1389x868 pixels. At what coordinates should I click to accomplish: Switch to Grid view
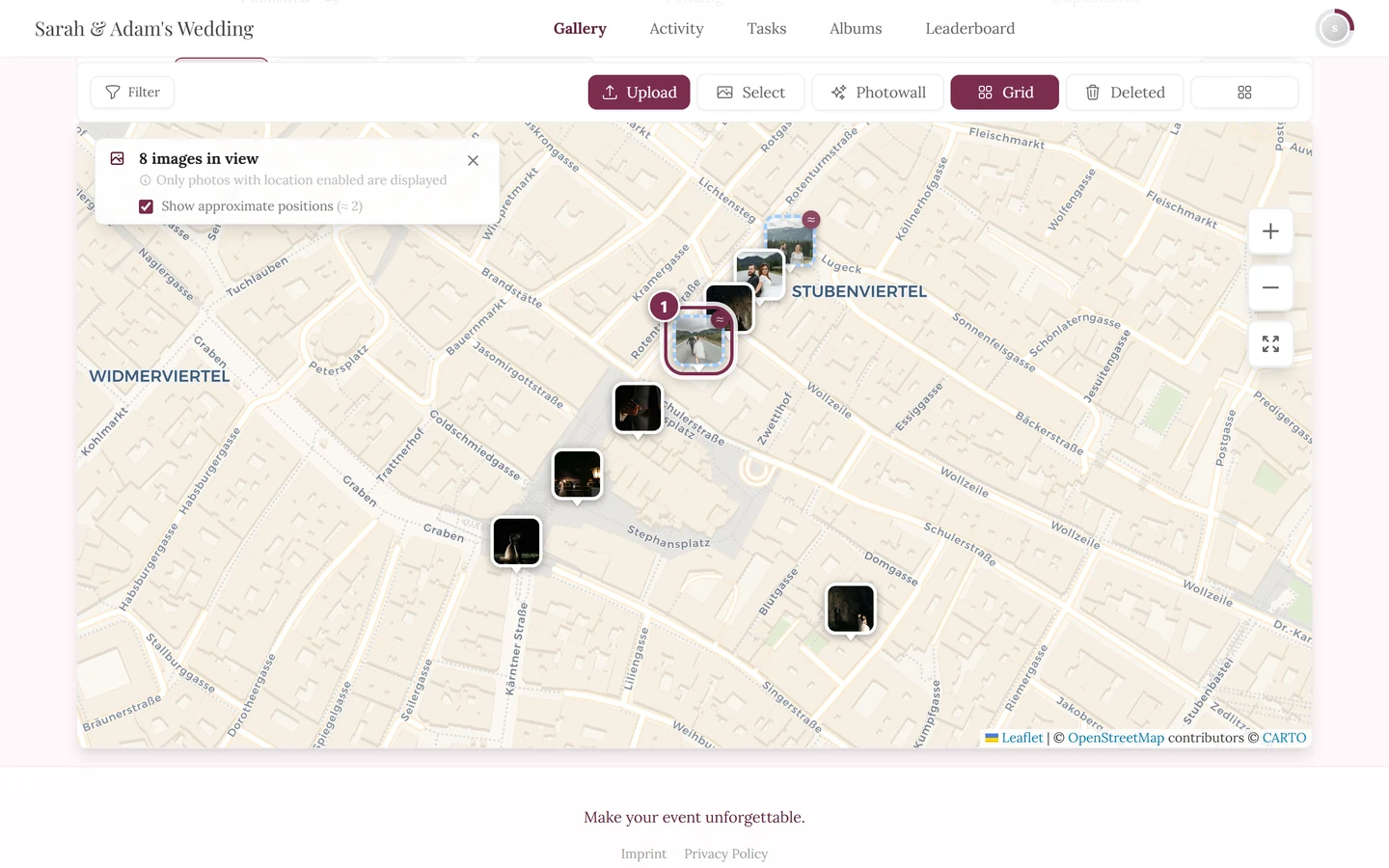tap(1004, 93)
